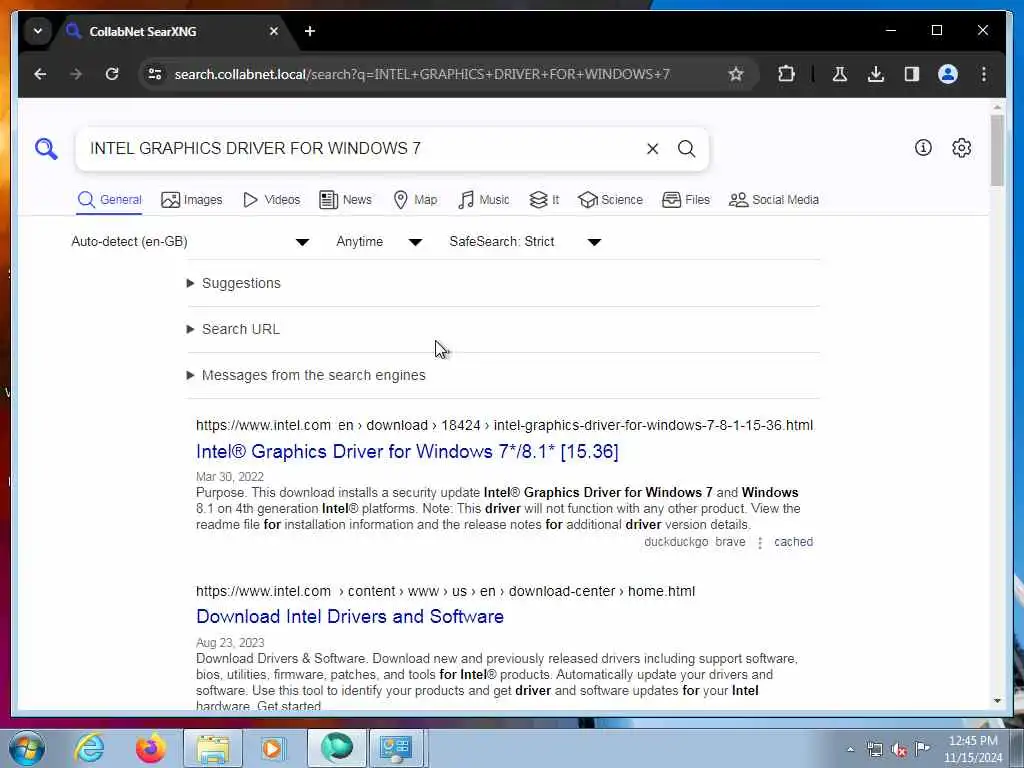Click the download-center home.html URL line

[445, 591]
